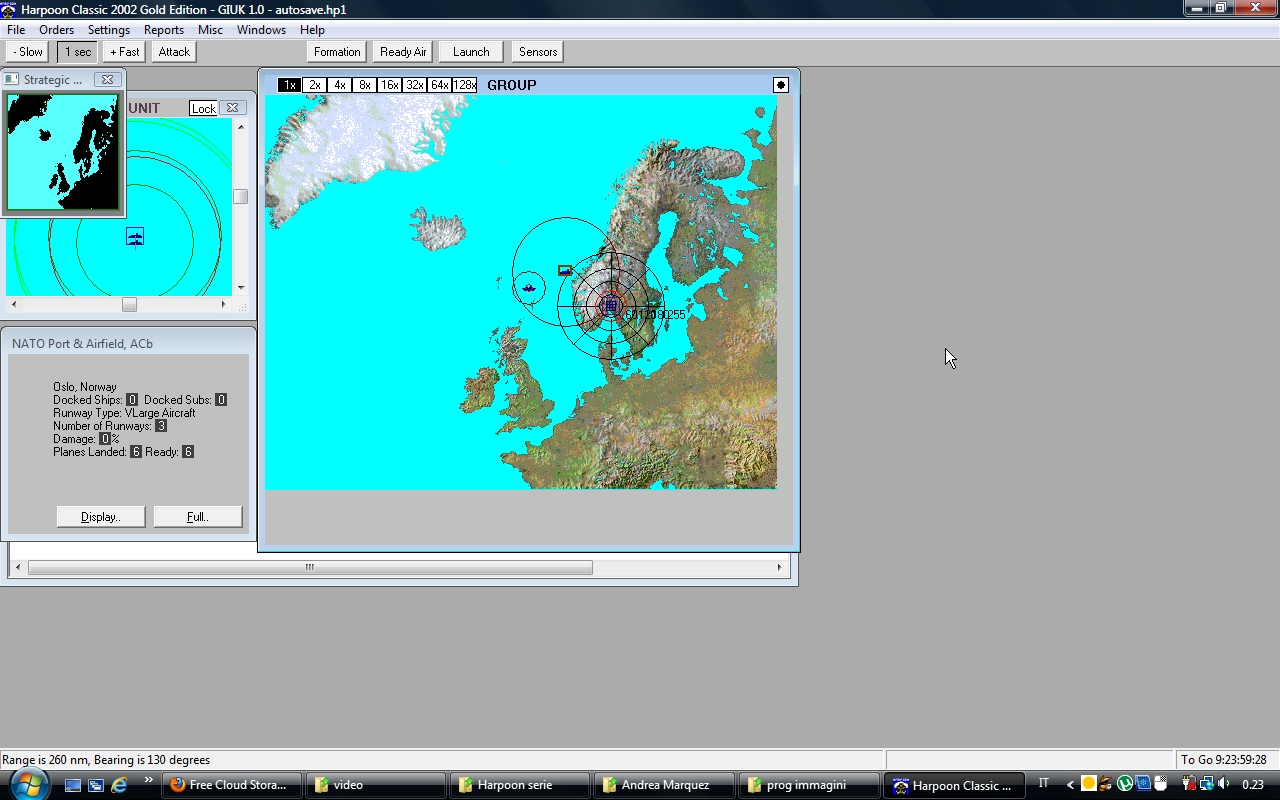Click UNIT window horizontal scrollbar right arrow
Image resolution: width=1280 pixels, height=800 pixels.
[x=224, y=304]
